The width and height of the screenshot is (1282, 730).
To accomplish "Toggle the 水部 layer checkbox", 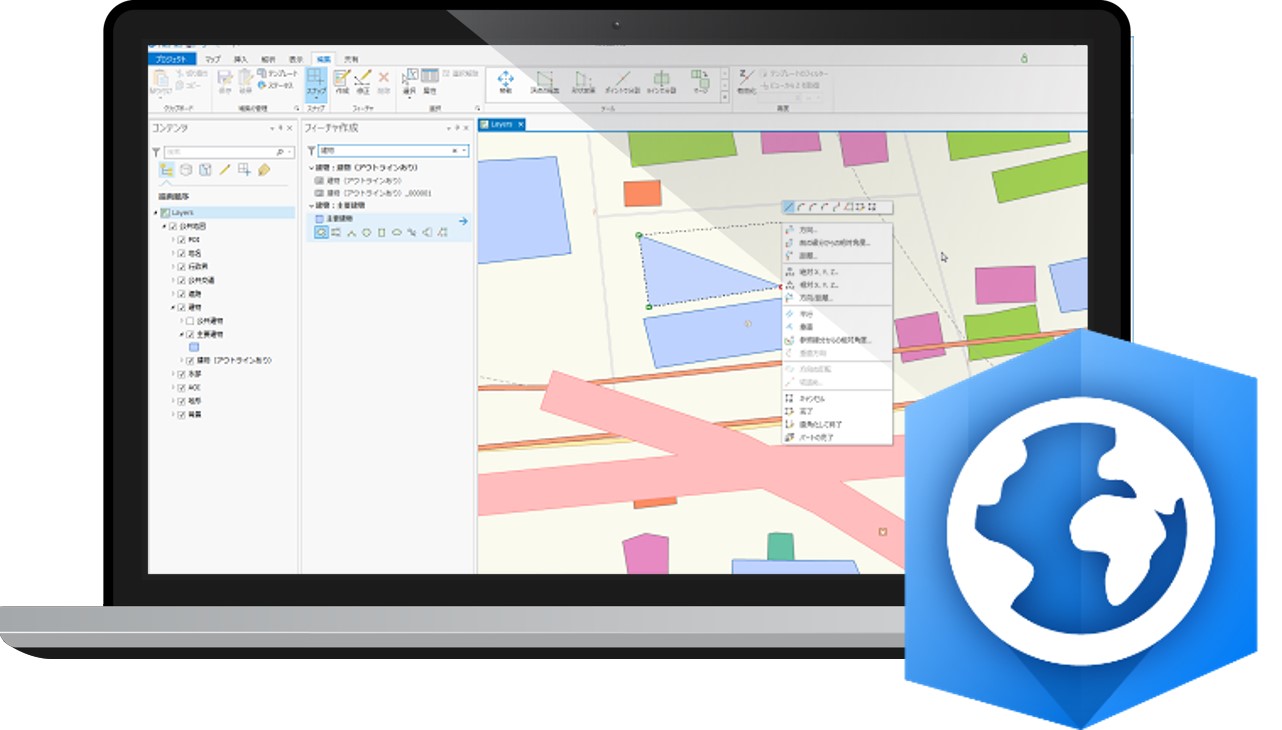I will (x=182, y=374).
